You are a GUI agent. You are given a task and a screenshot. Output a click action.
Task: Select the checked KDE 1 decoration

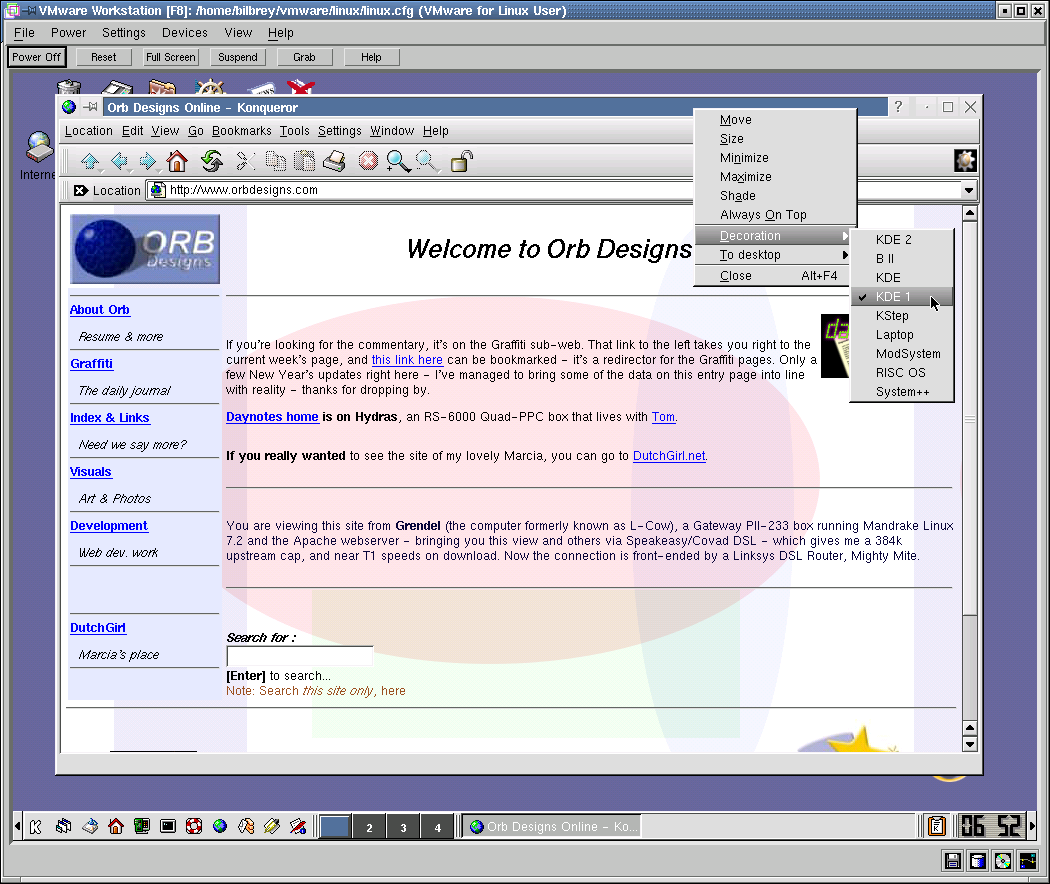tap(893, 297)
